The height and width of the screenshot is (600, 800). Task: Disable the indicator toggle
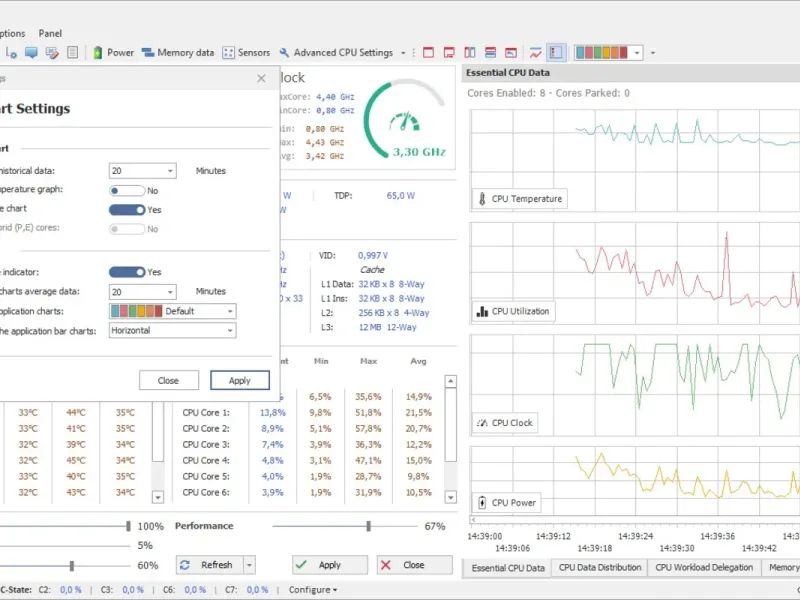[126, 272]
